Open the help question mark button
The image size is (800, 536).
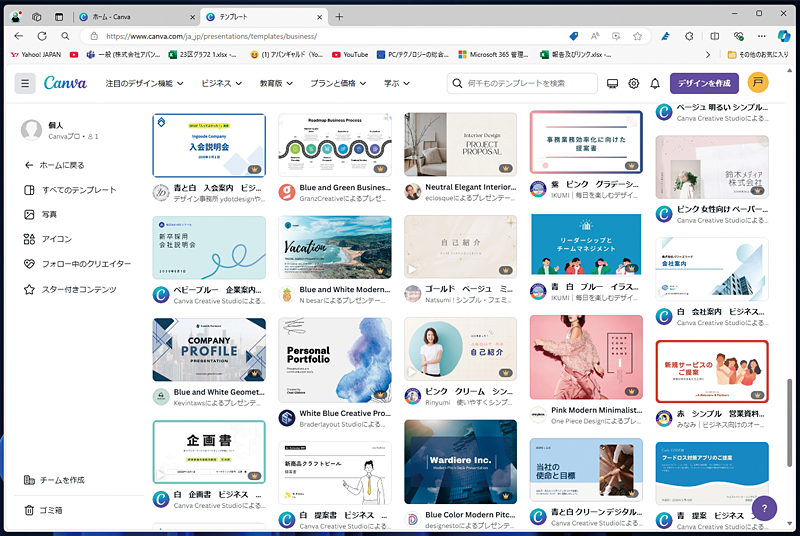pyautogui.click(x=764, y=508)
